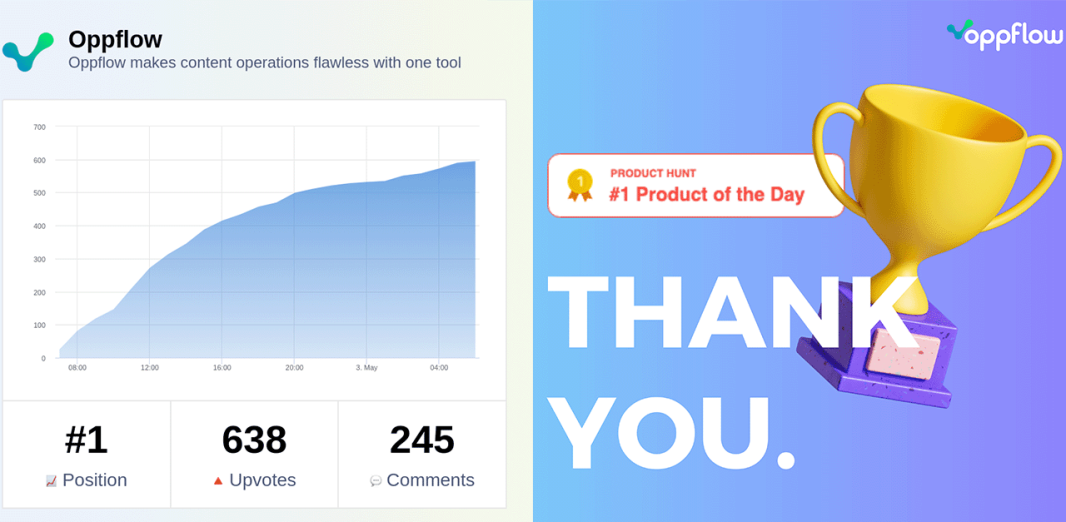Image resolution: width=1066 pixels, height=522 pixels.
Task: Click the 12:00 x-axis label
Action: tap(150, 368)
